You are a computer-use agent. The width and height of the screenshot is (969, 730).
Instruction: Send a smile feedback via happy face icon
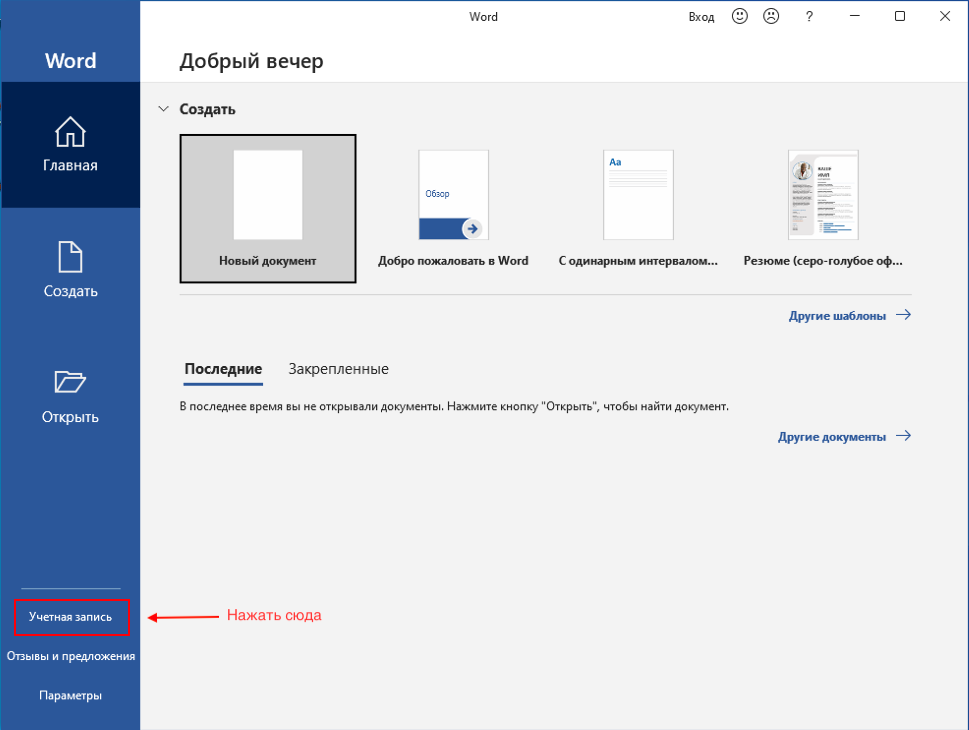coord(739,17)
